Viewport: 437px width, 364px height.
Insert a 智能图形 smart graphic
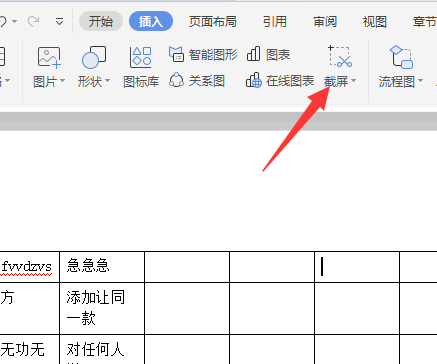(203, 55)
